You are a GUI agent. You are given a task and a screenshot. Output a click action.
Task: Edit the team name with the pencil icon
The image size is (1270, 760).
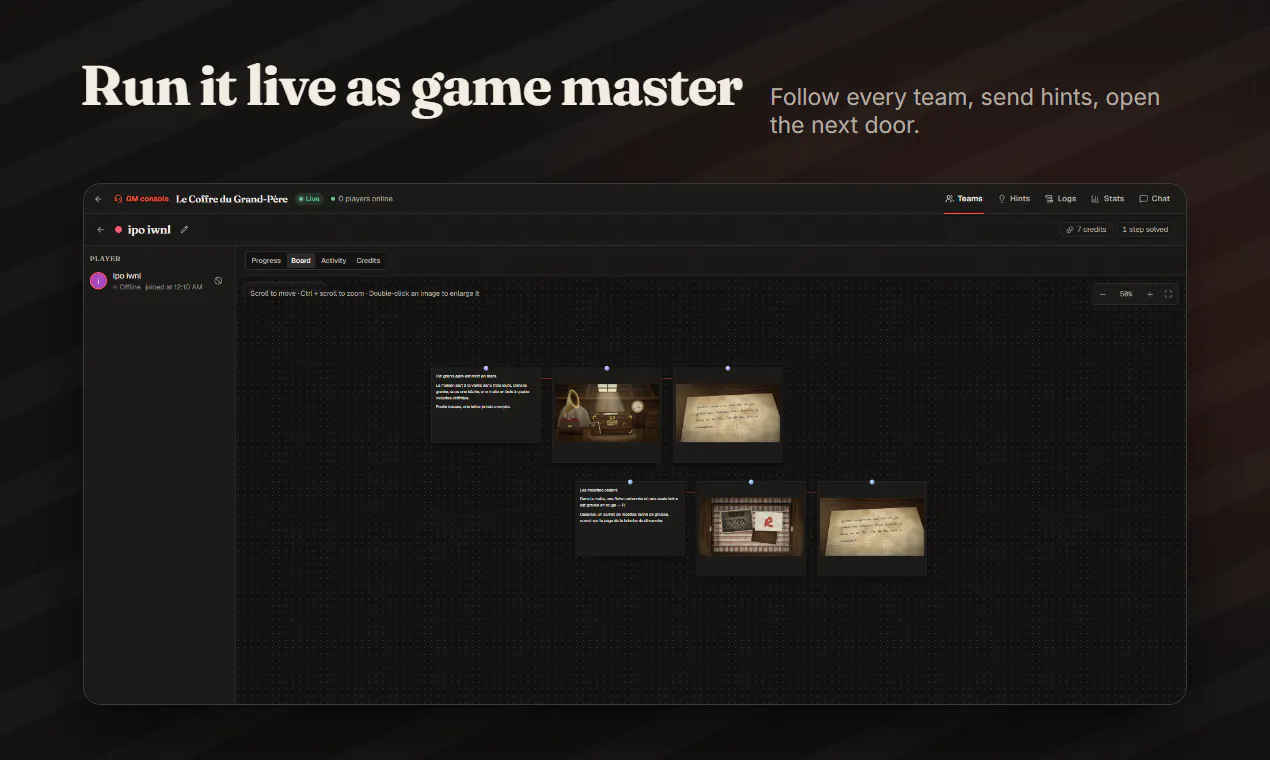coord(184,230)
